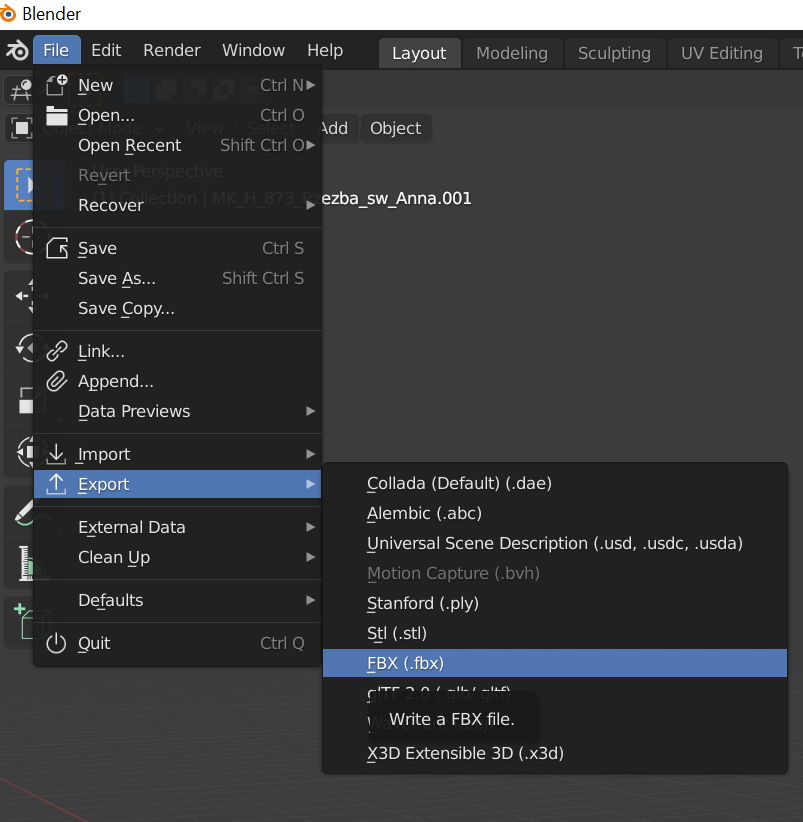Choose New from the File menu
Screen dimensions: 803x822
pos(178,85)
